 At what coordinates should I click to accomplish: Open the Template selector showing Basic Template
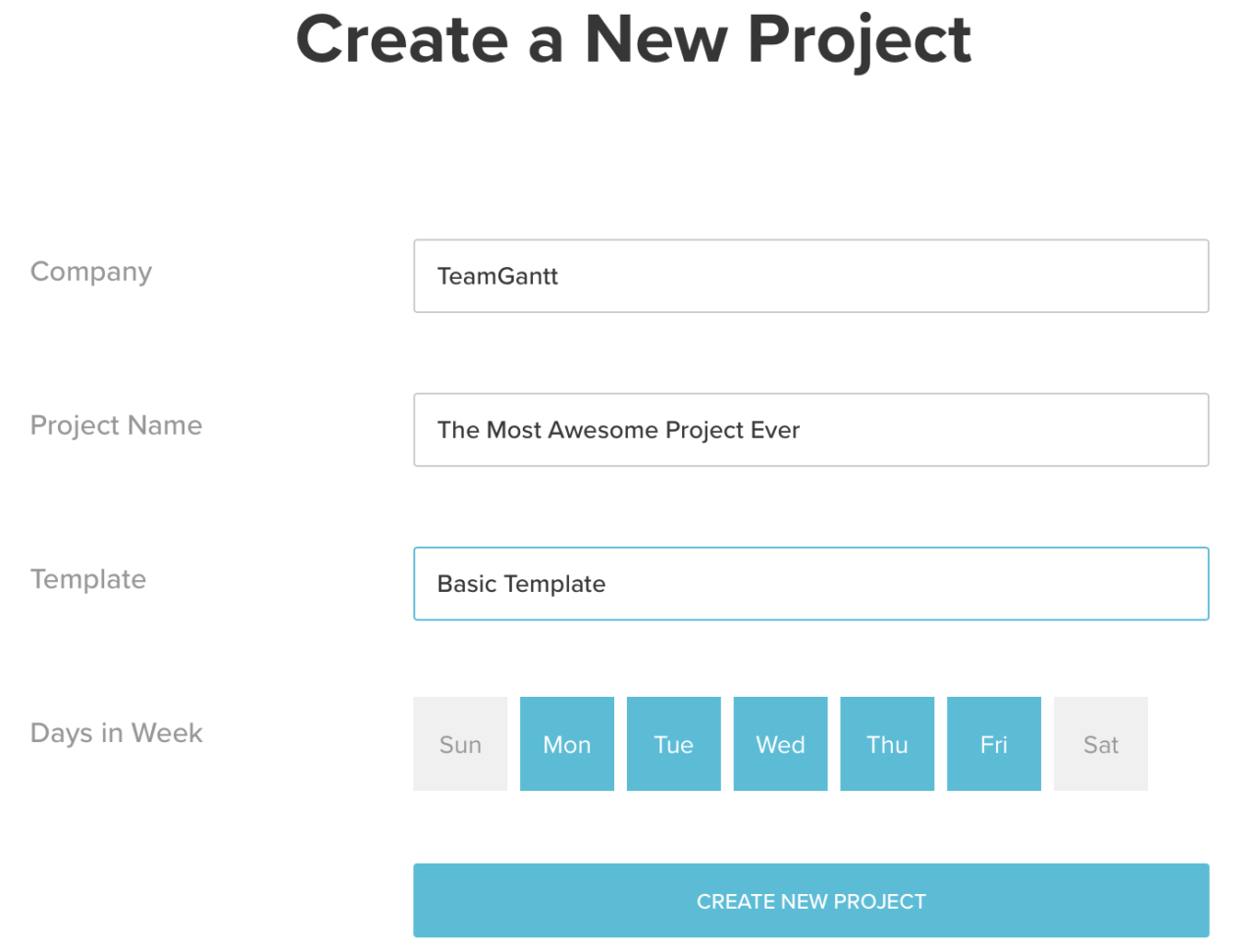810,583
